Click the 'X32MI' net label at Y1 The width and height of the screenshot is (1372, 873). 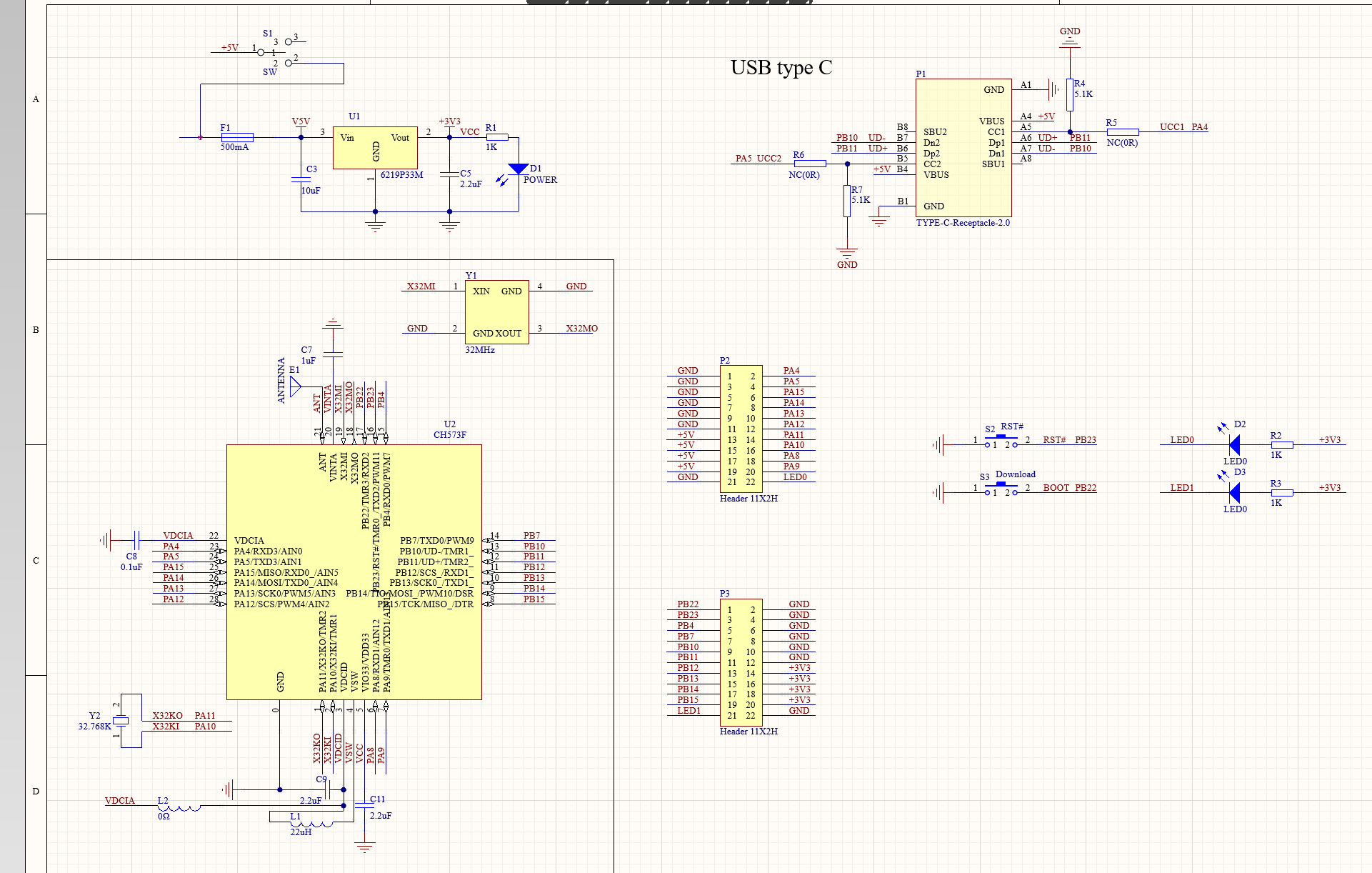tap(421, 286)
